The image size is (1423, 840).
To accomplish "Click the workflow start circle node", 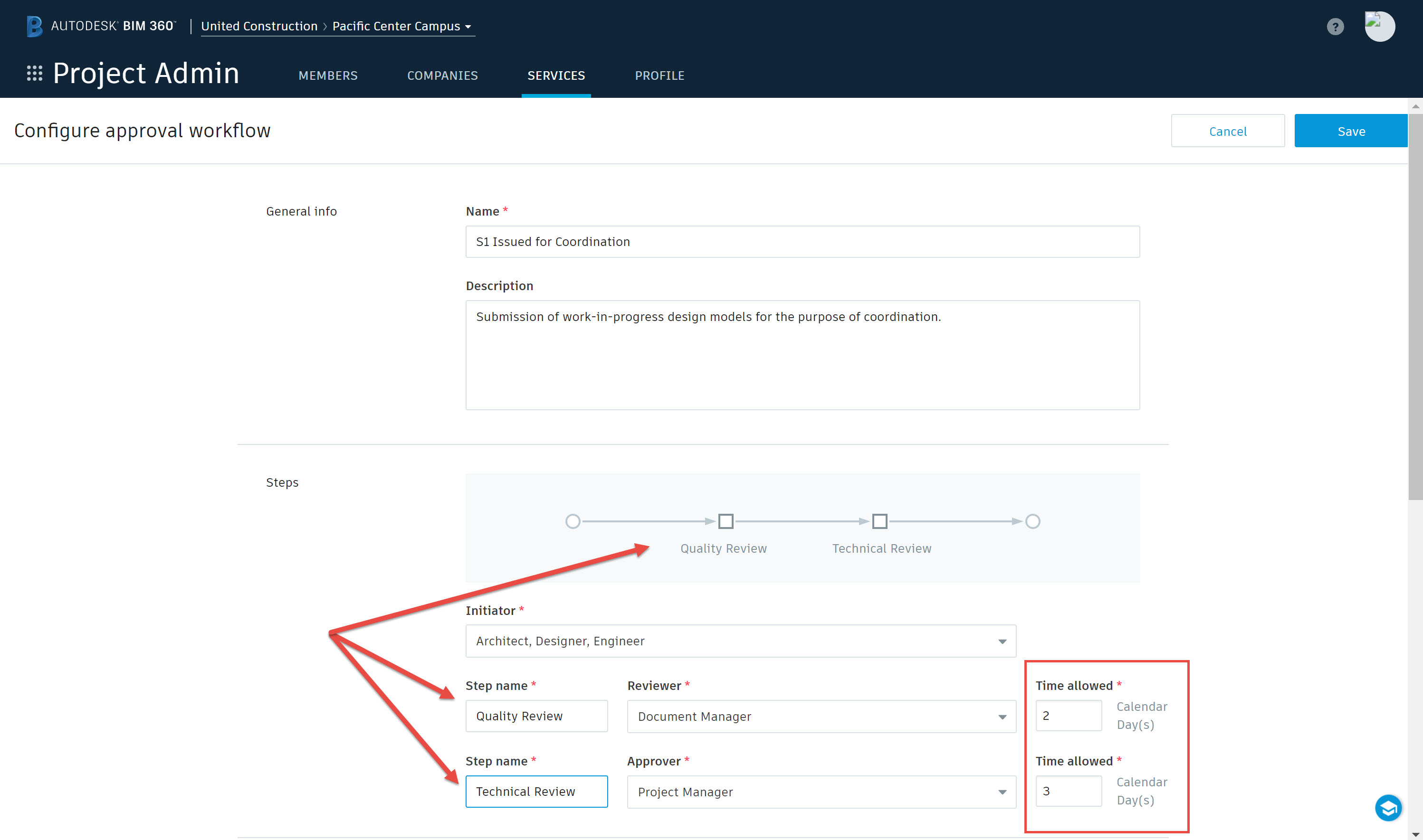I will click(573, 521).
